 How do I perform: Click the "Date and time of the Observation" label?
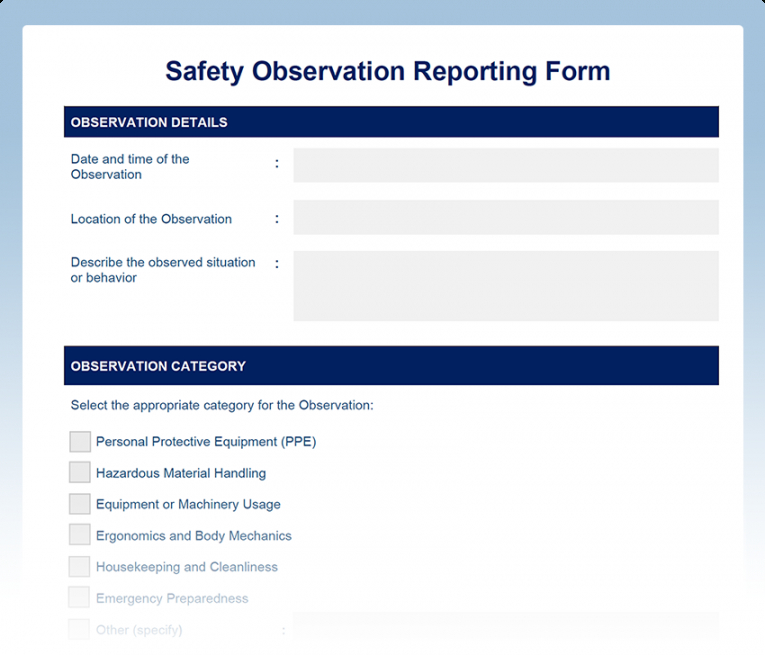[x=130, y=166]
